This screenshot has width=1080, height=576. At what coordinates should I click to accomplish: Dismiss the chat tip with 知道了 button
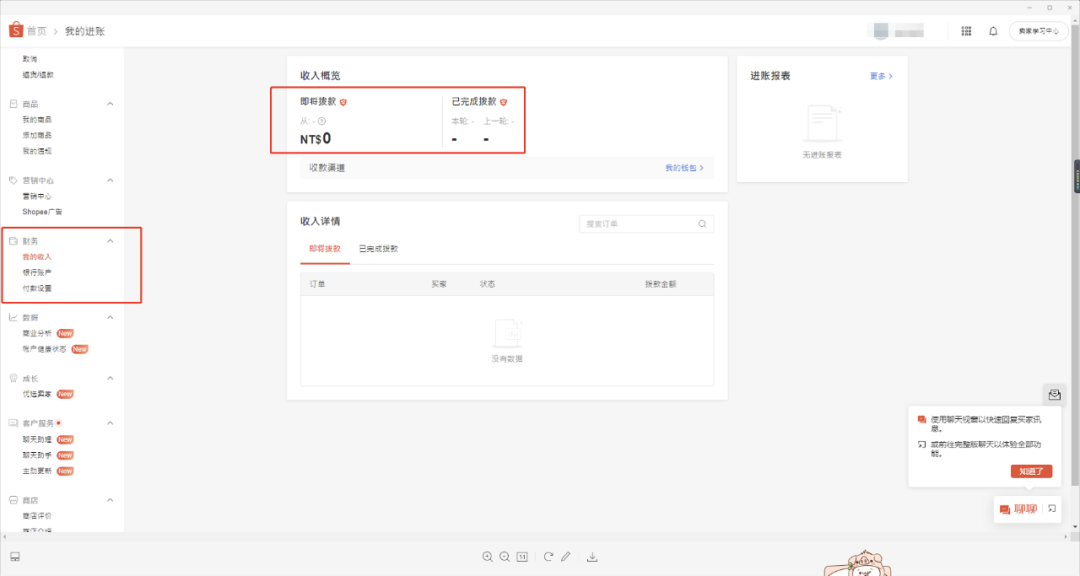pos(1031,471)
